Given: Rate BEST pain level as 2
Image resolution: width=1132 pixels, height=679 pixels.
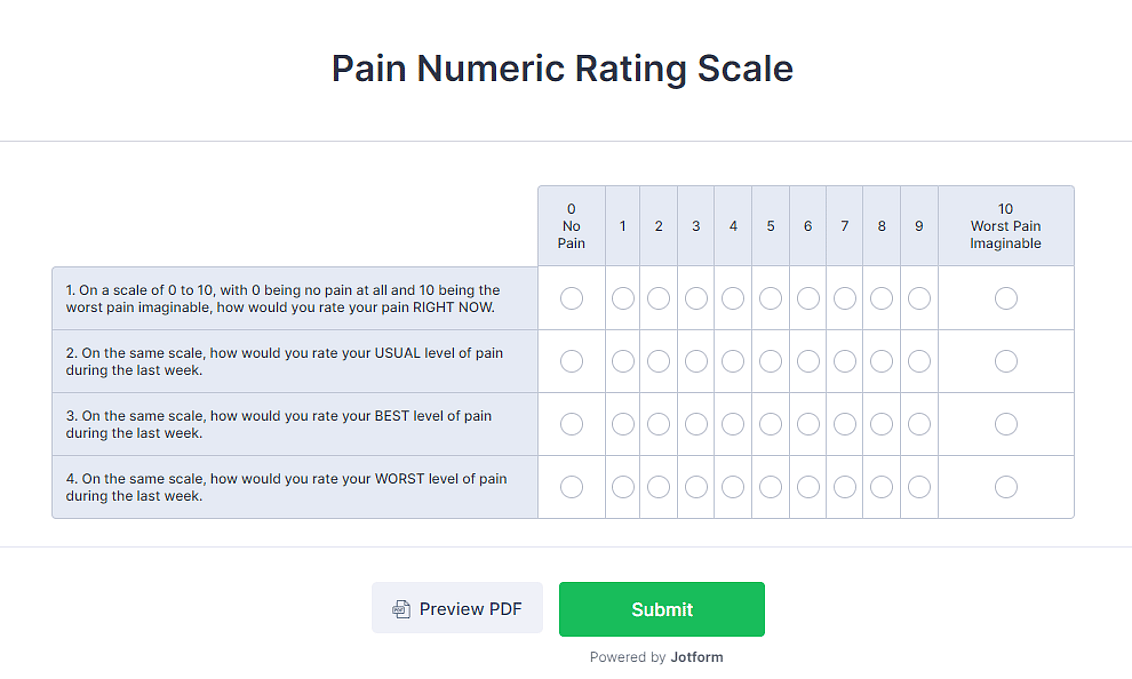Looking at the screenshot, I should pyautogui.click(x=659, y=424).
